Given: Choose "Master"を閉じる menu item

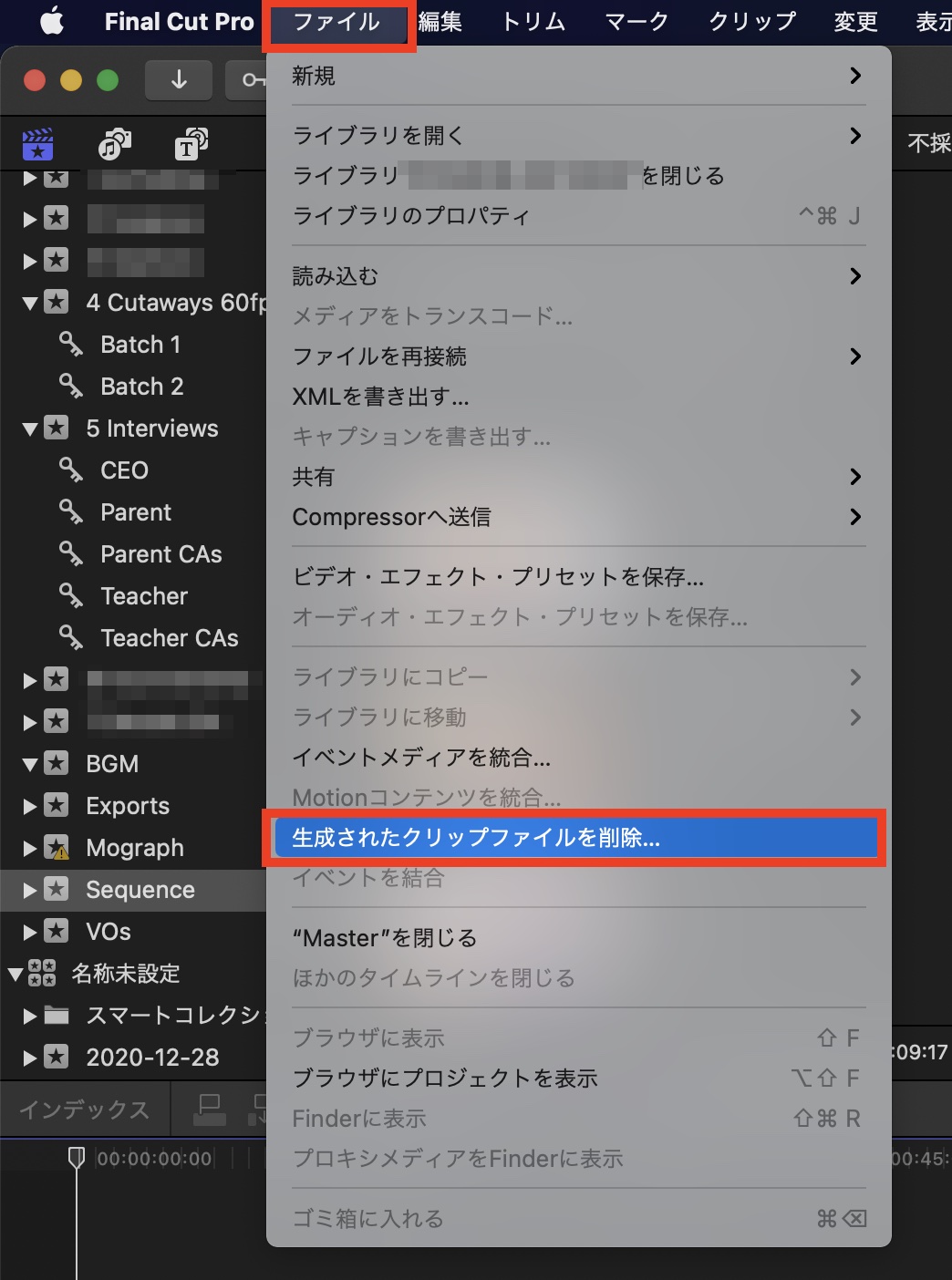Looking at the screenshot, I should (578, 938).
